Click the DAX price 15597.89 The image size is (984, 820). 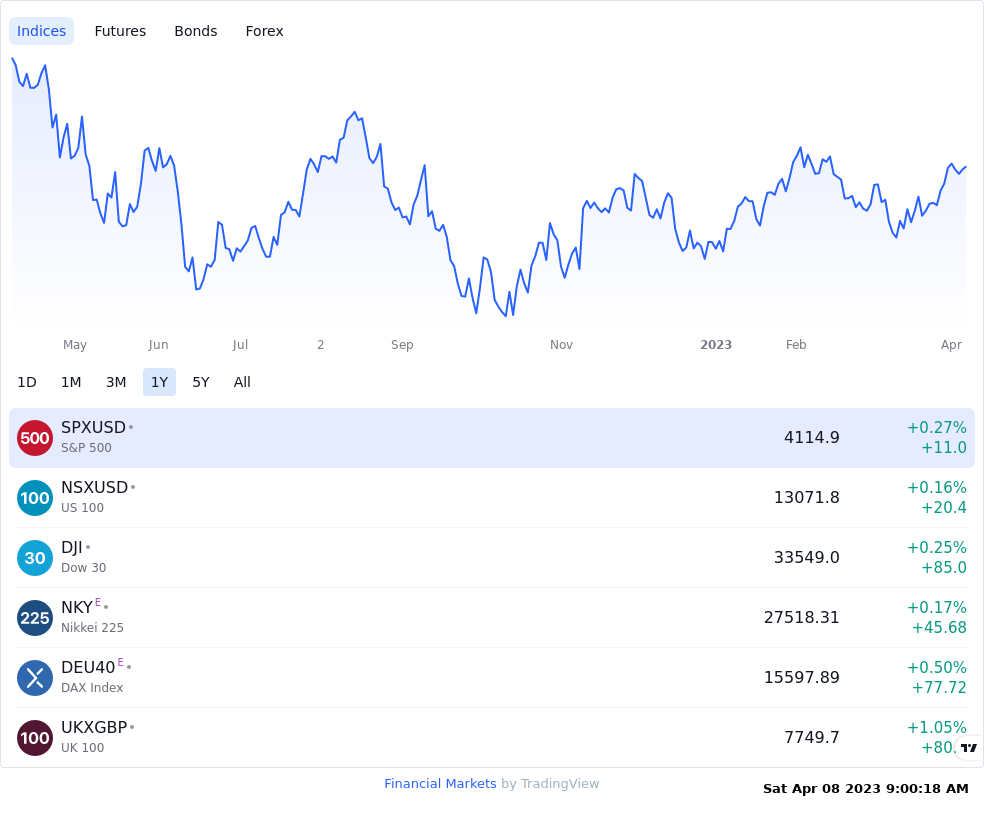[x=801, y=677]
